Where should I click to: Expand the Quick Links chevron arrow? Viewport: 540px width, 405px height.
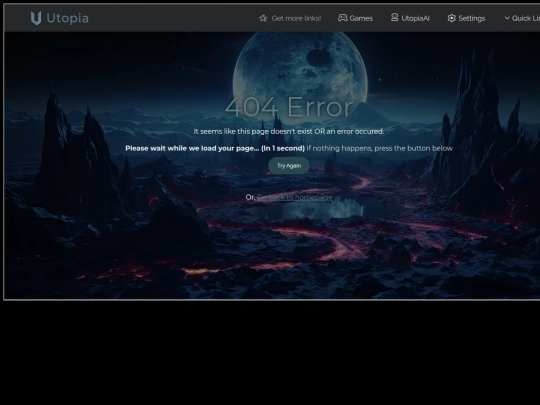coord(507,18)
